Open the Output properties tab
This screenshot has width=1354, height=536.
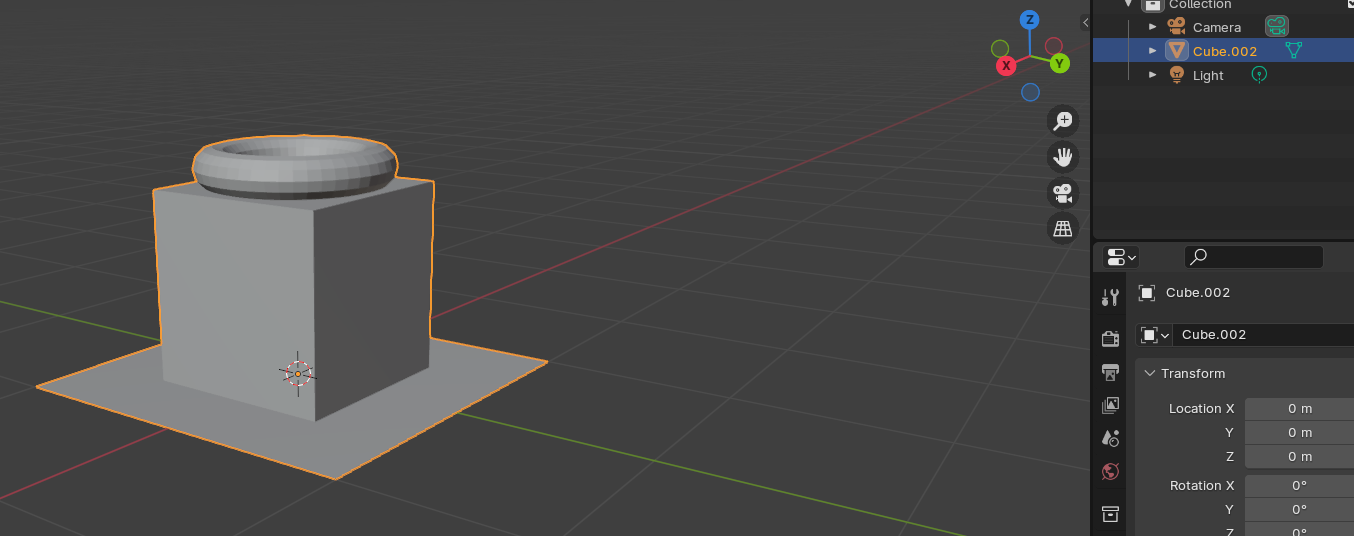click(x=1110, y=372)
